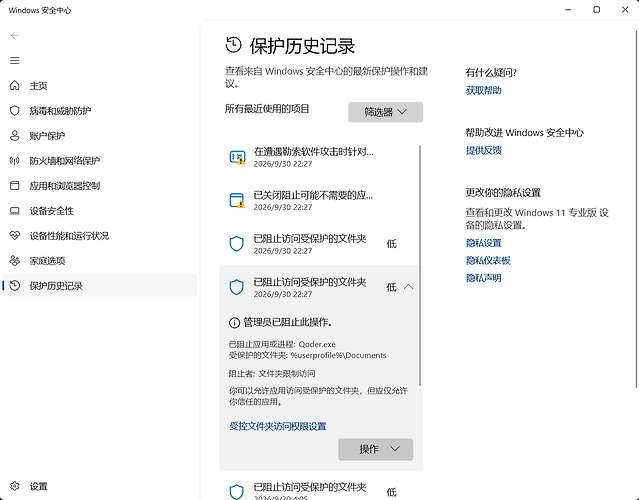Click the family icon for 家庭选项
The image size is (639, 500).
point(15,261)
